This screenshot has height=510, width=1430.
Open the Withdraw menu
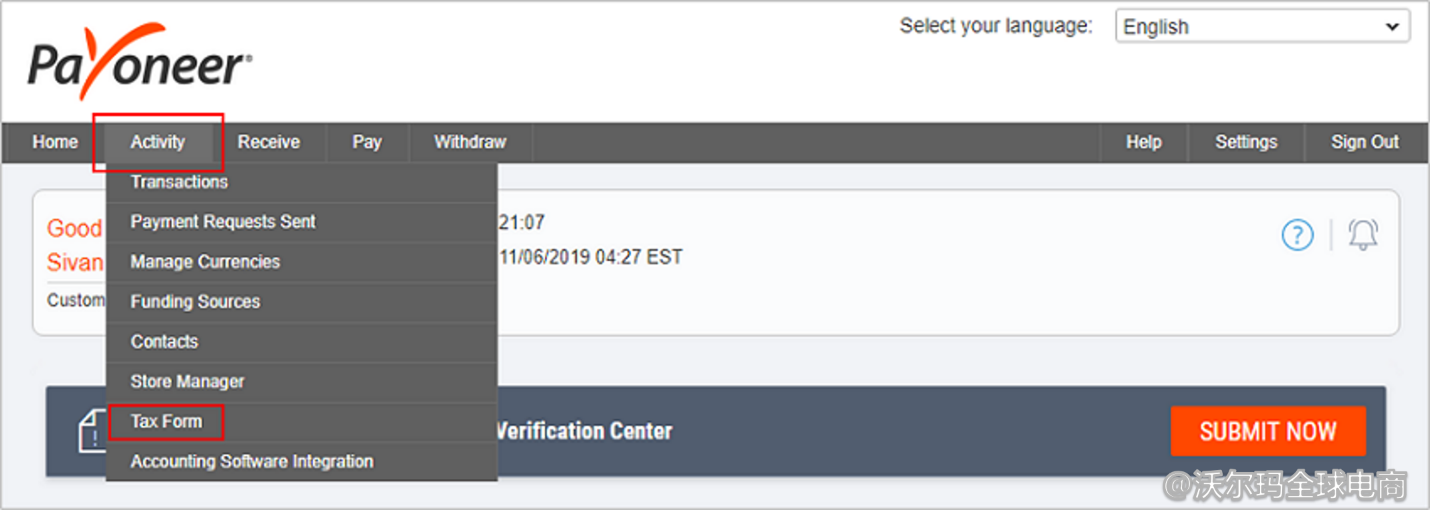pyautogui.click(x=470, y=142)
